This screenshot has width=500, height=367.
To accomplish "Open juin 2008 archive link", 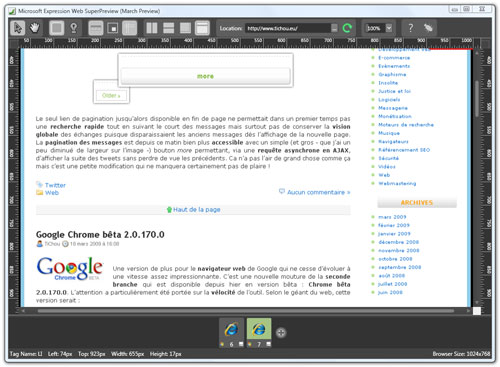I will (x=390, y=292).
